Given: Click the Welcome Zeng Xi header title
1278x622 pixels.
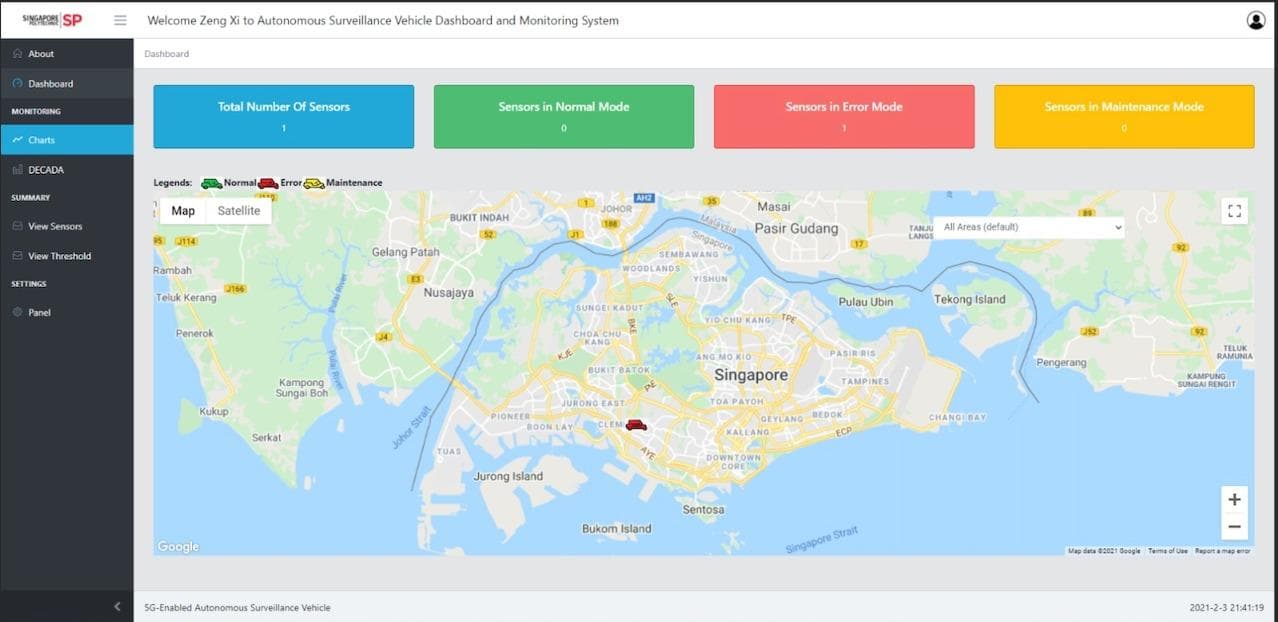Looking at the screenshot, I should point(383,20).
